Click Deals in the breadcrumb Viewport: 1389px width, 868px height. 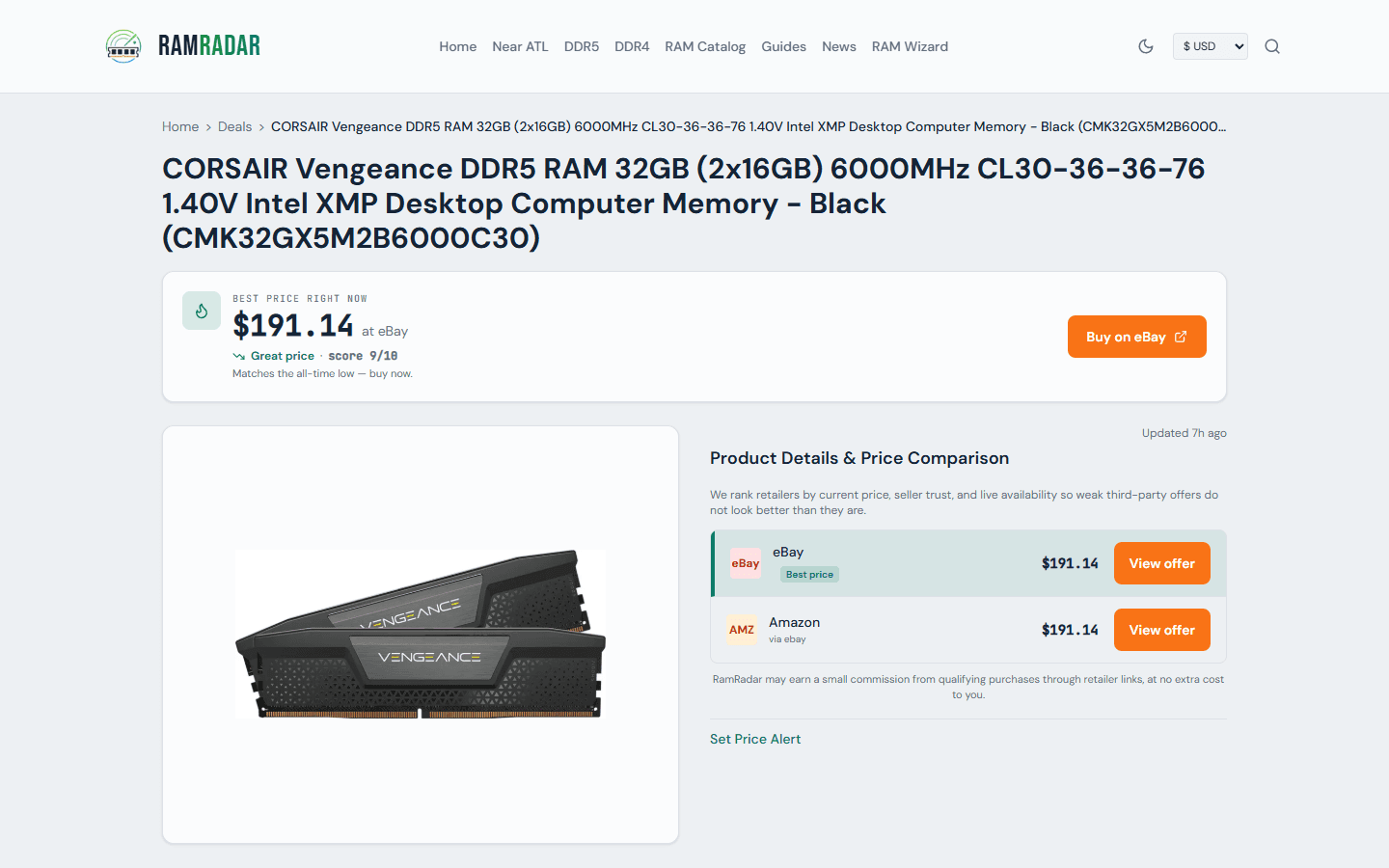(x=234, y=126)
